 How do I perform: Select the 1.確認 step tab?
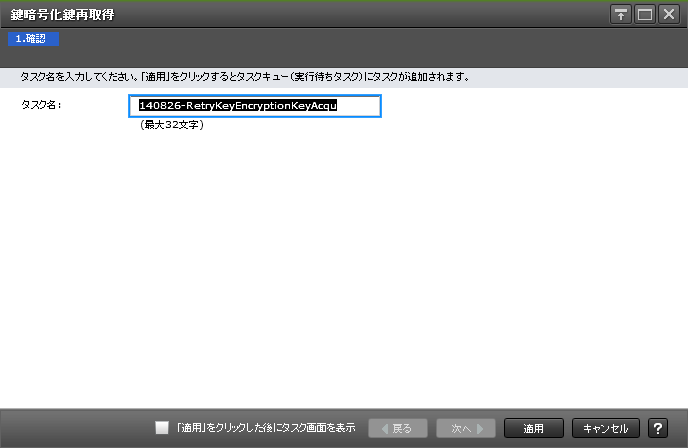(x=33, y=39)
